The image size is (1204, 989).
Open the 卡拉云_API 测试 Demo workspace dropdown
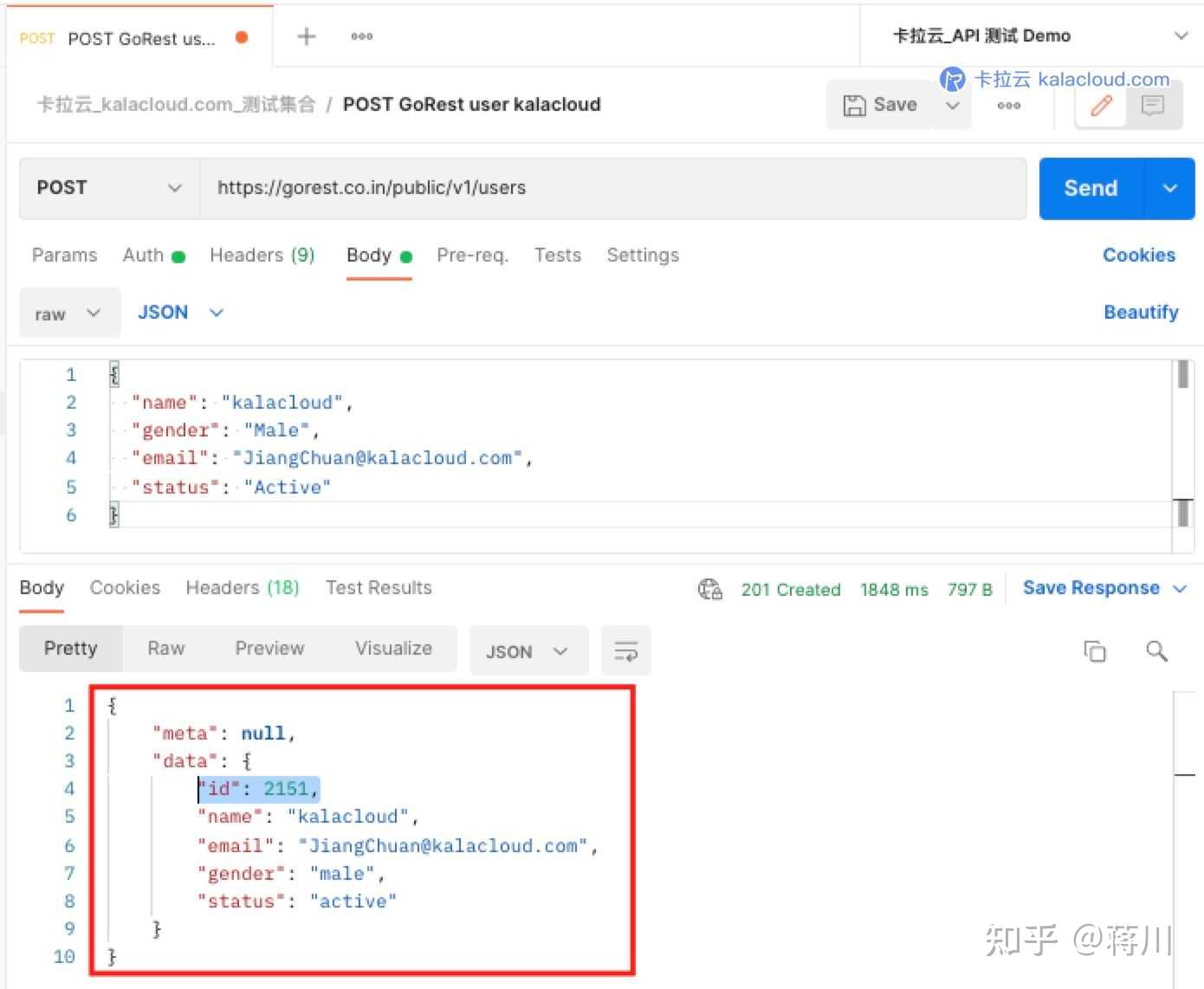tap(1181, 36)
